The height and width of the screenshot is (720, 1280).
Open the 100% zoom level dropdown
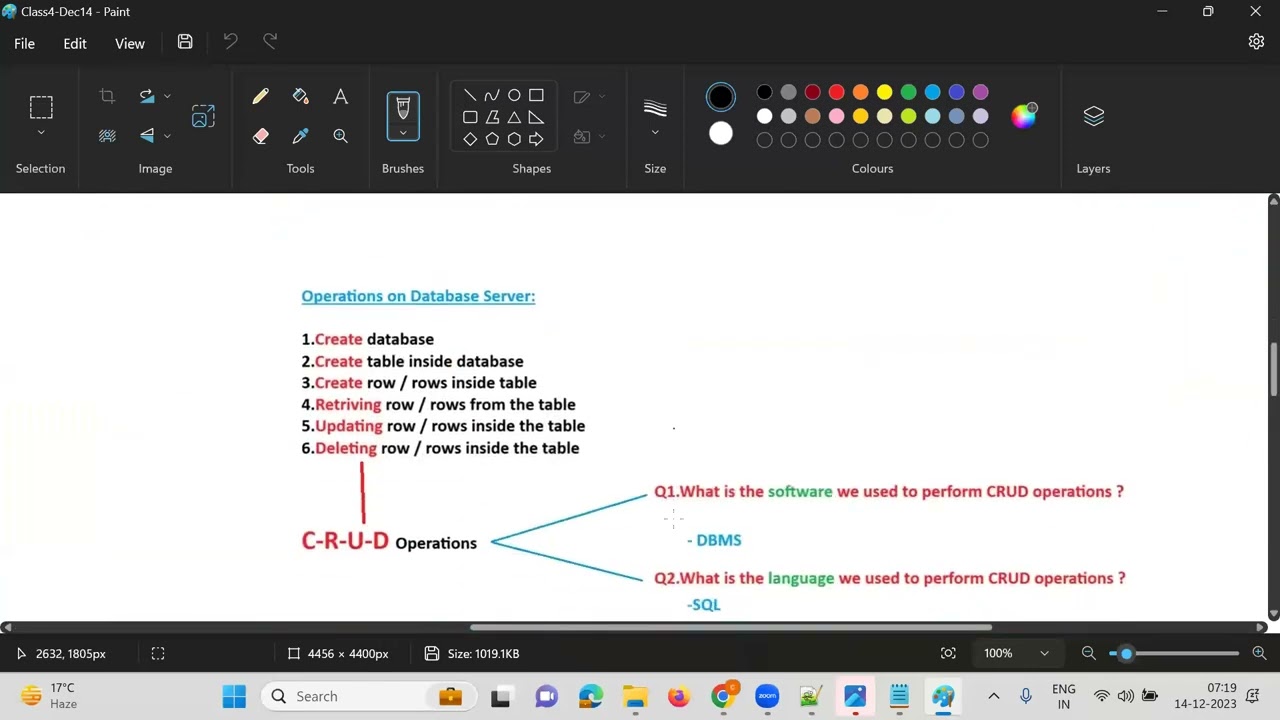1017,653
